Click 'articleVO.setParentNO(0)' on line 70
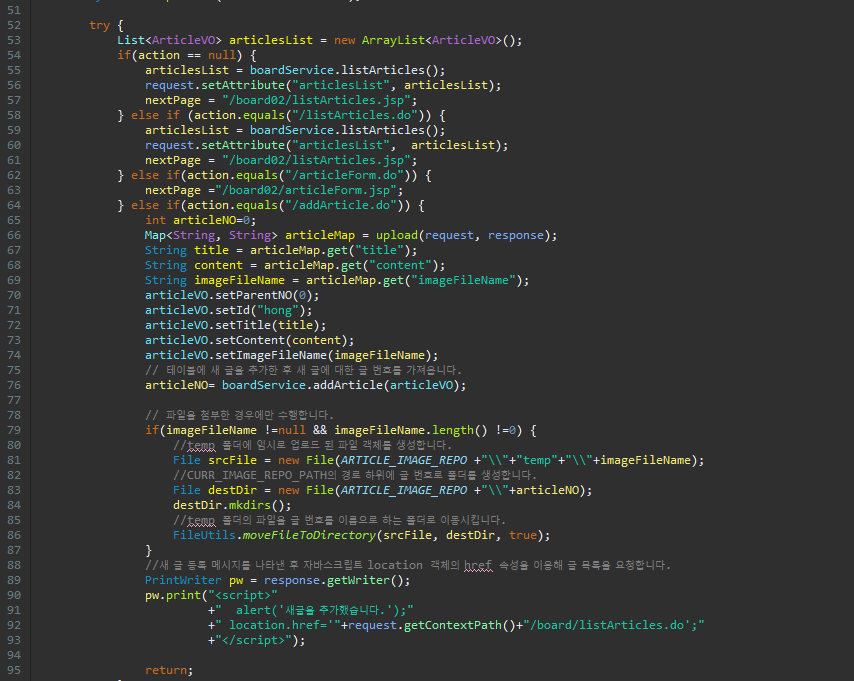Viewport: 854px width, 681px height. point(229,295)
